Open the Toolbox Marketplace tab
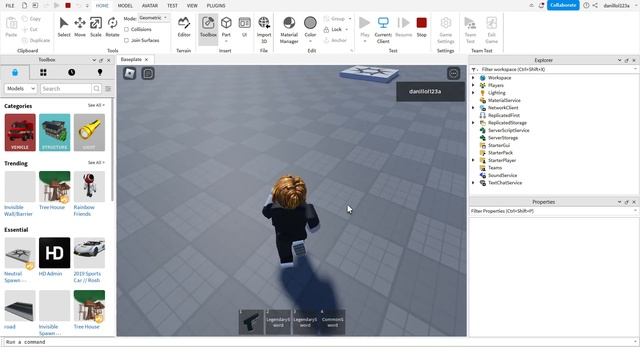The width and height of the screenshot is (640, 360). 15,72
